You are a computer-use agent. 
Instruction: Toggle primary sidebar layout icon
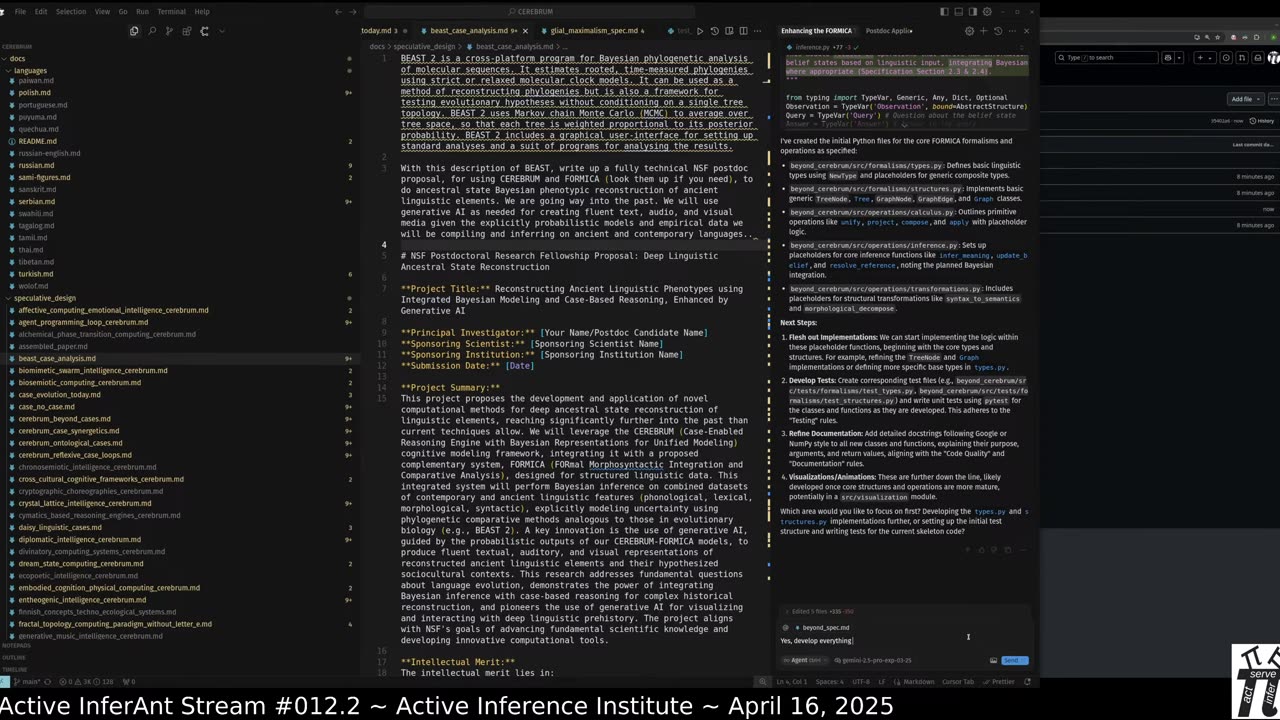[944, 12]
